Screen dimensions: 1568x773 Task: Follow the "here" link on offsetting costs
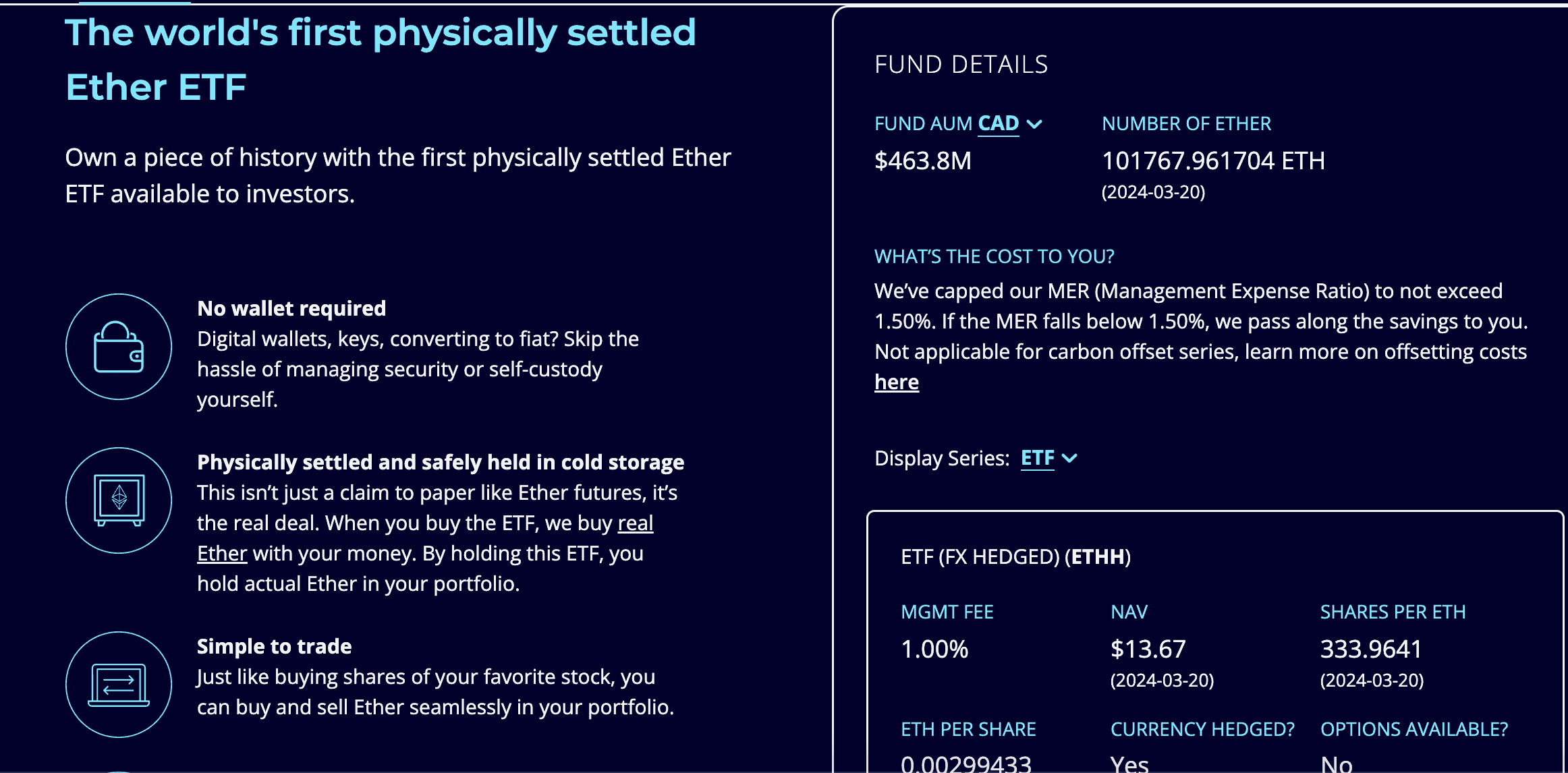pyautogui.click(x=896, y=382)
